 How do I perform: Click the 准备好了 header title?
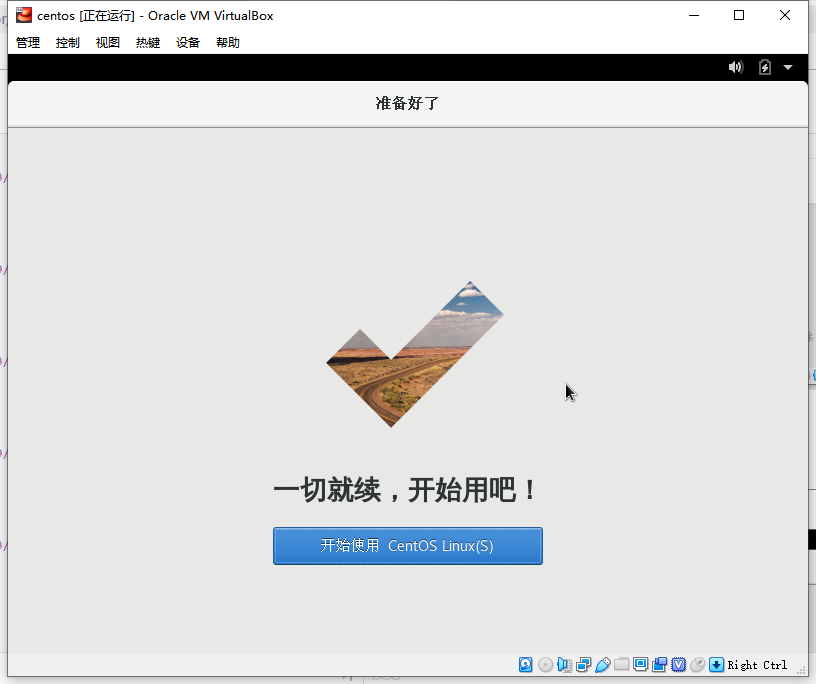coord(407,103)
